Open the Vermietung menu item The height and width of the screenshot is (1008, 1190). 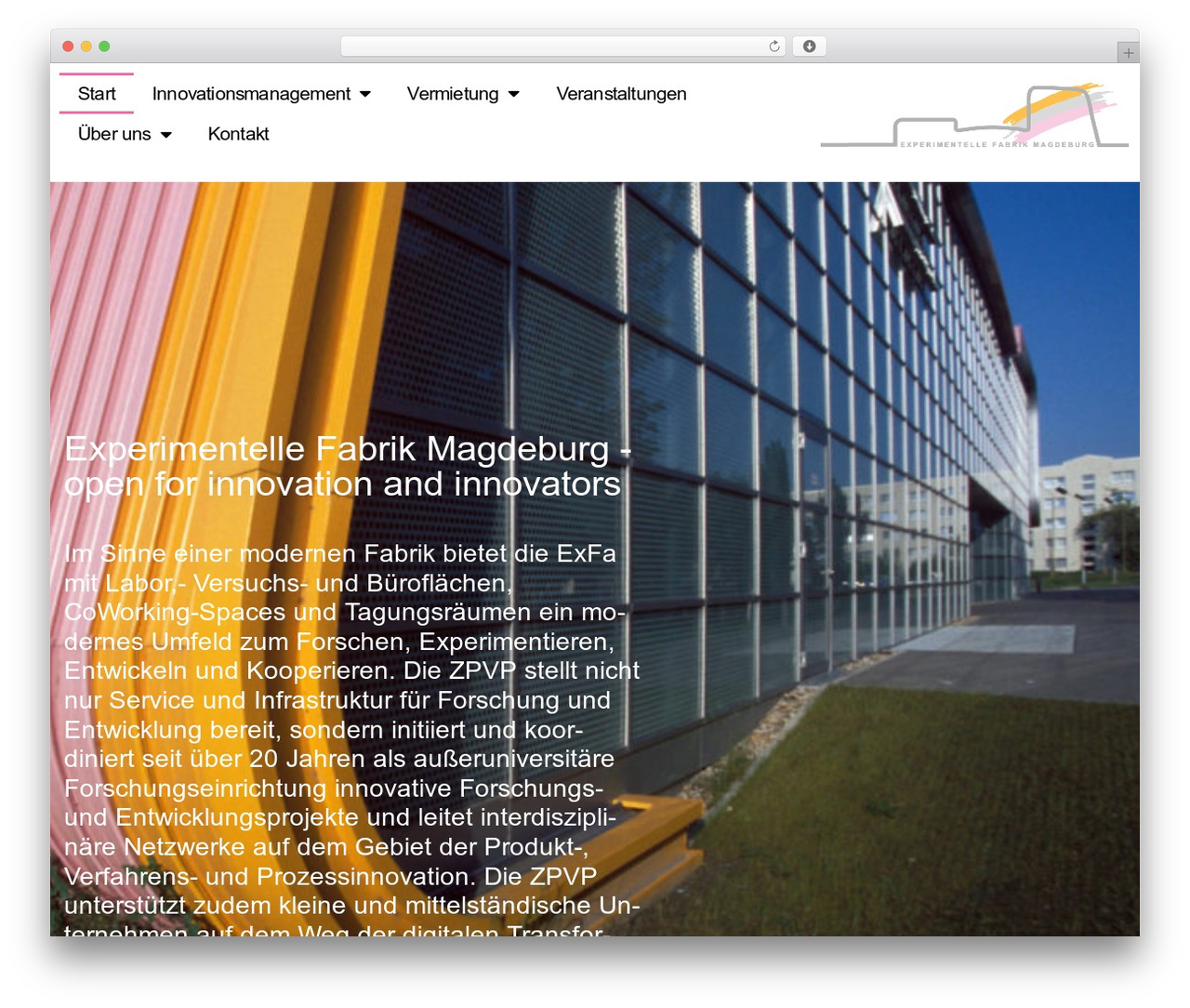[453, 94]
